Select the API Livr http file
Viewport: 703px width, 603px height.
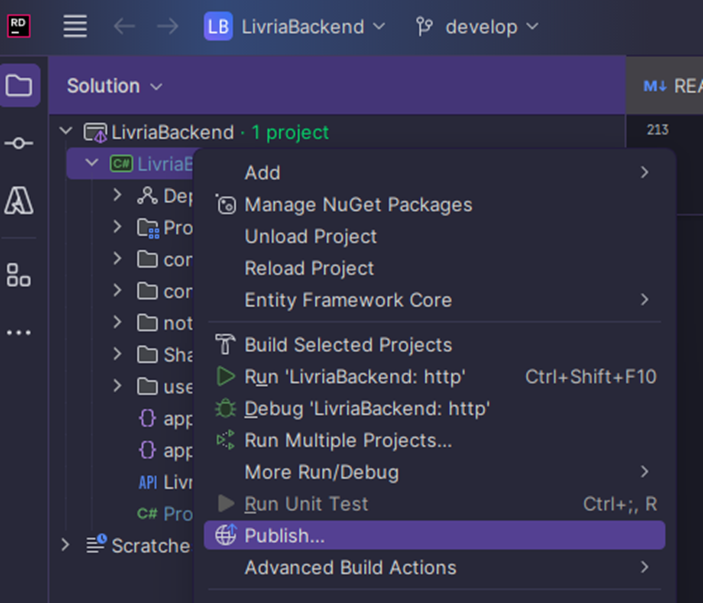[x=165, y=482]
